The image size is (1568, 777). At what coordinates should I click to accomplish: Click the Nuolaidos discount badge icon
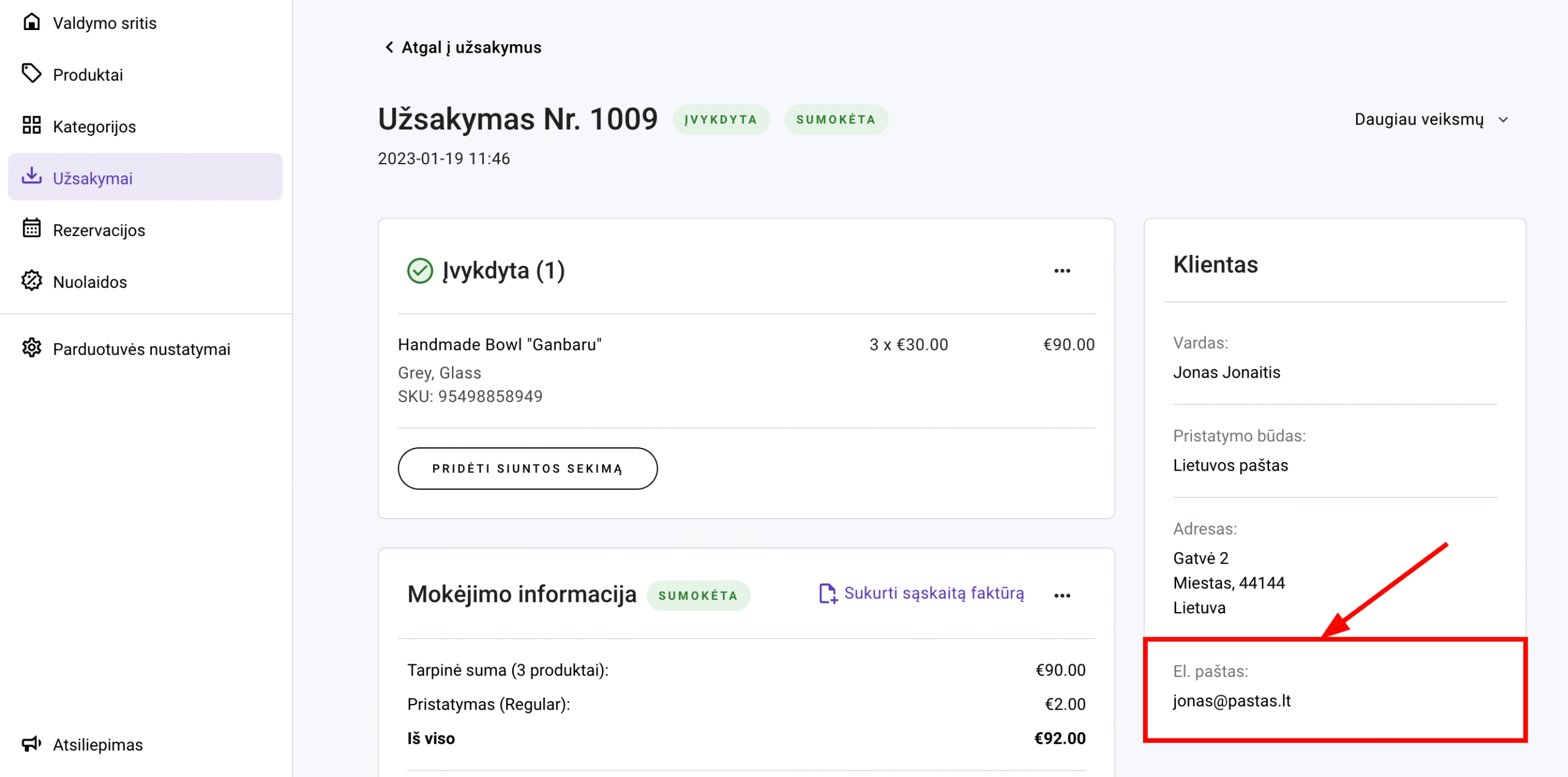click(x=31, y=281)
